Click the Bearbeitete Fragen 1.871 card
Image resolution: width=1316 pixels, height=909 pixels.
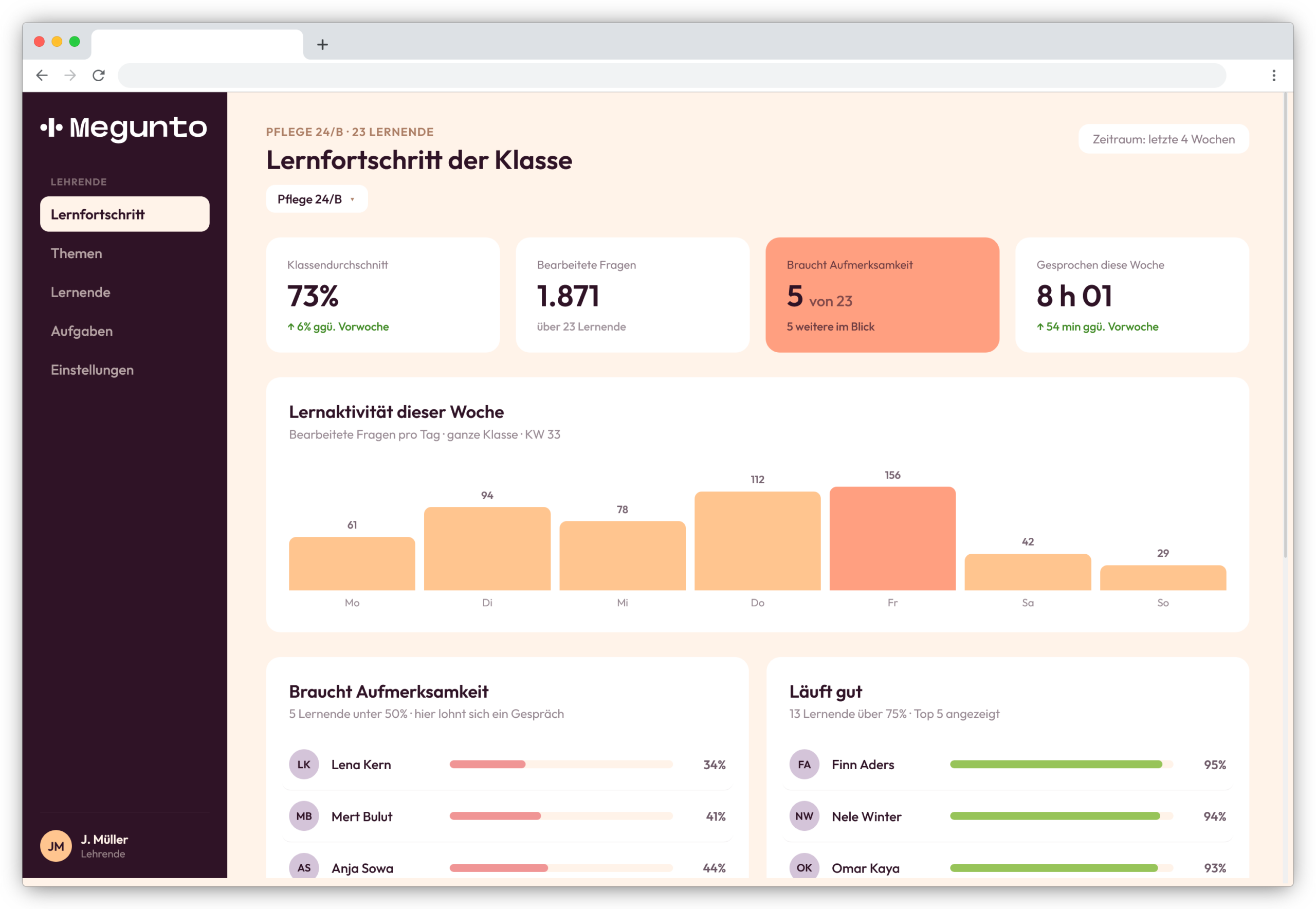click(632, 295)
